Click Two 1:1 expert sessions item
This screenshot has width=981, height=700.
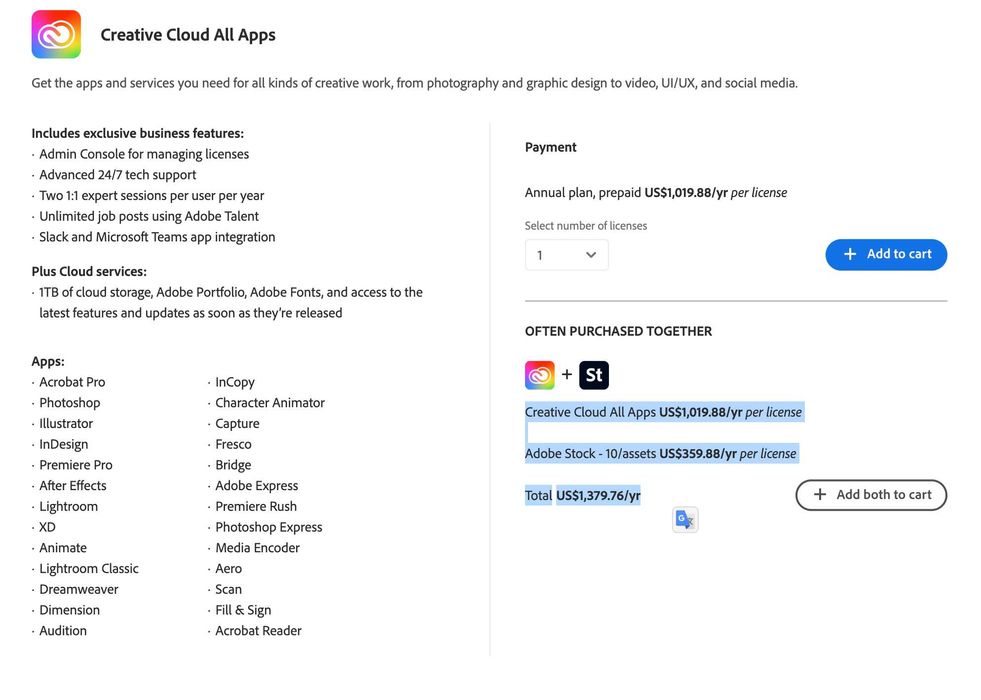click(151, 195)
